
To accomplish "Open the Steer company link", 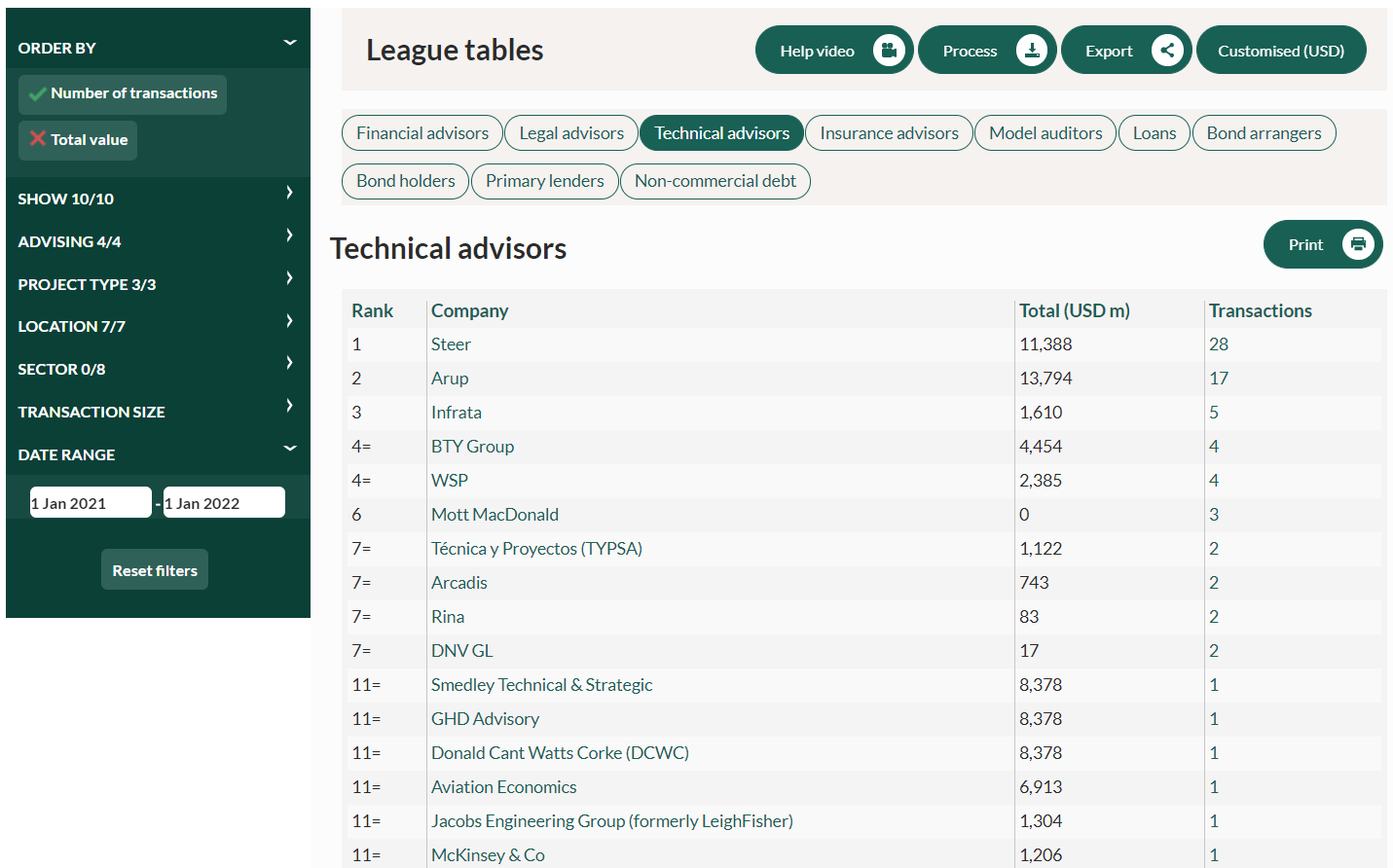I will tap(451, 344).
